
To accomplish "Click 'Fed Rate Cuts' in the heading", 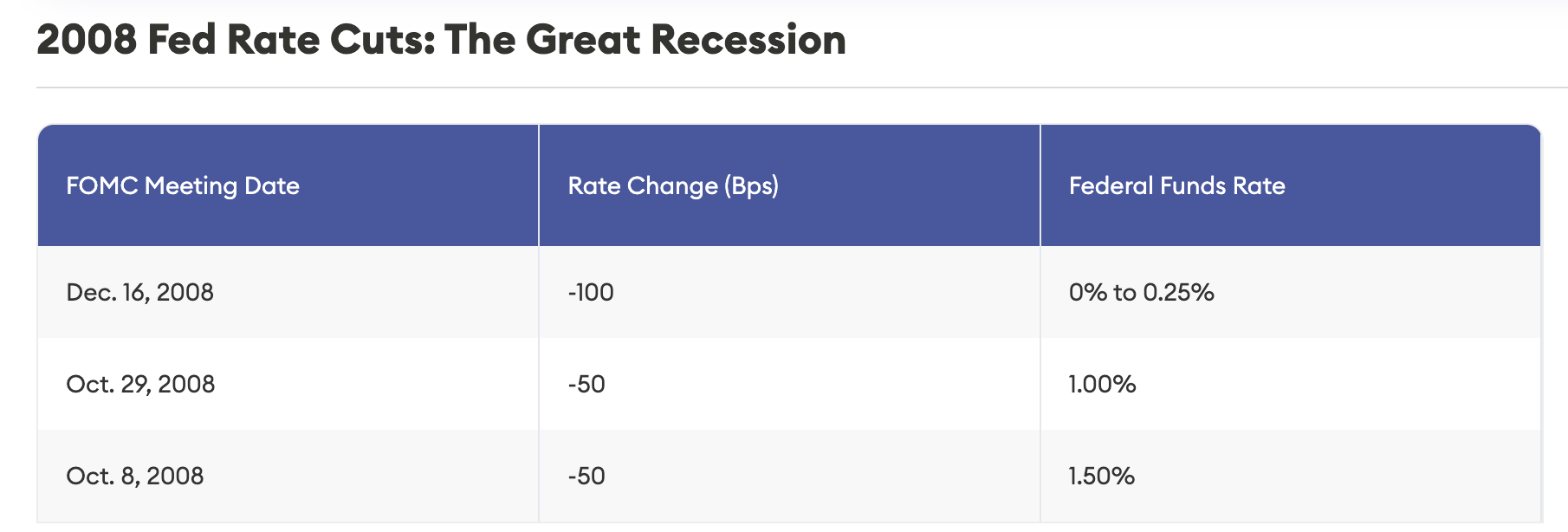I will [291, 40].
